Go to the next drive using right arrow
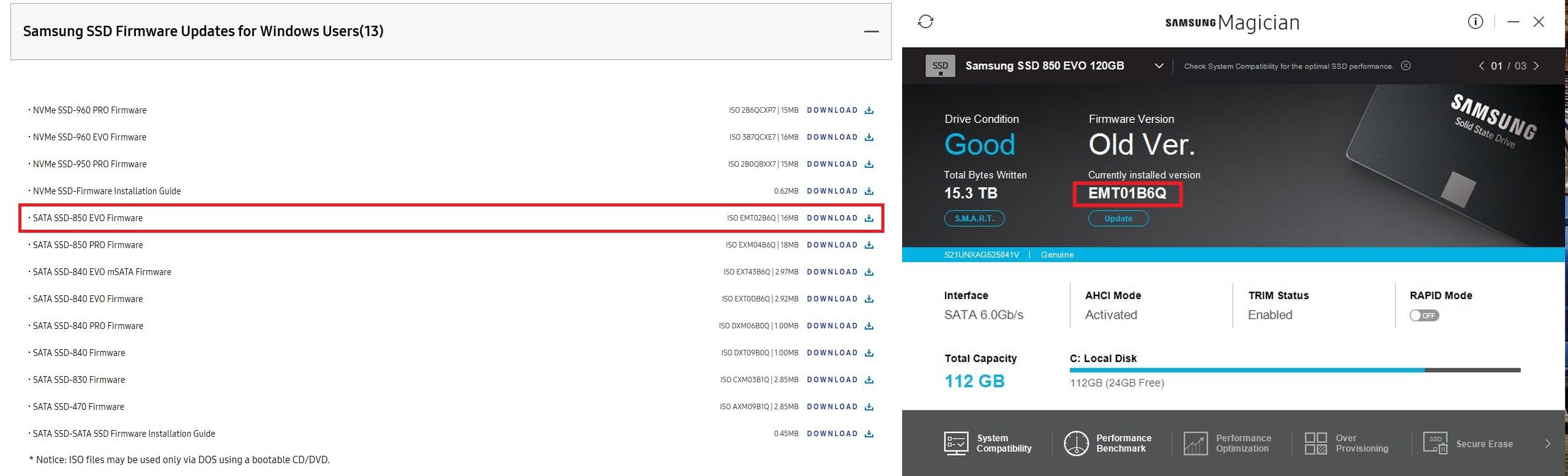 pyautogui.click(x=1536, y=66)
